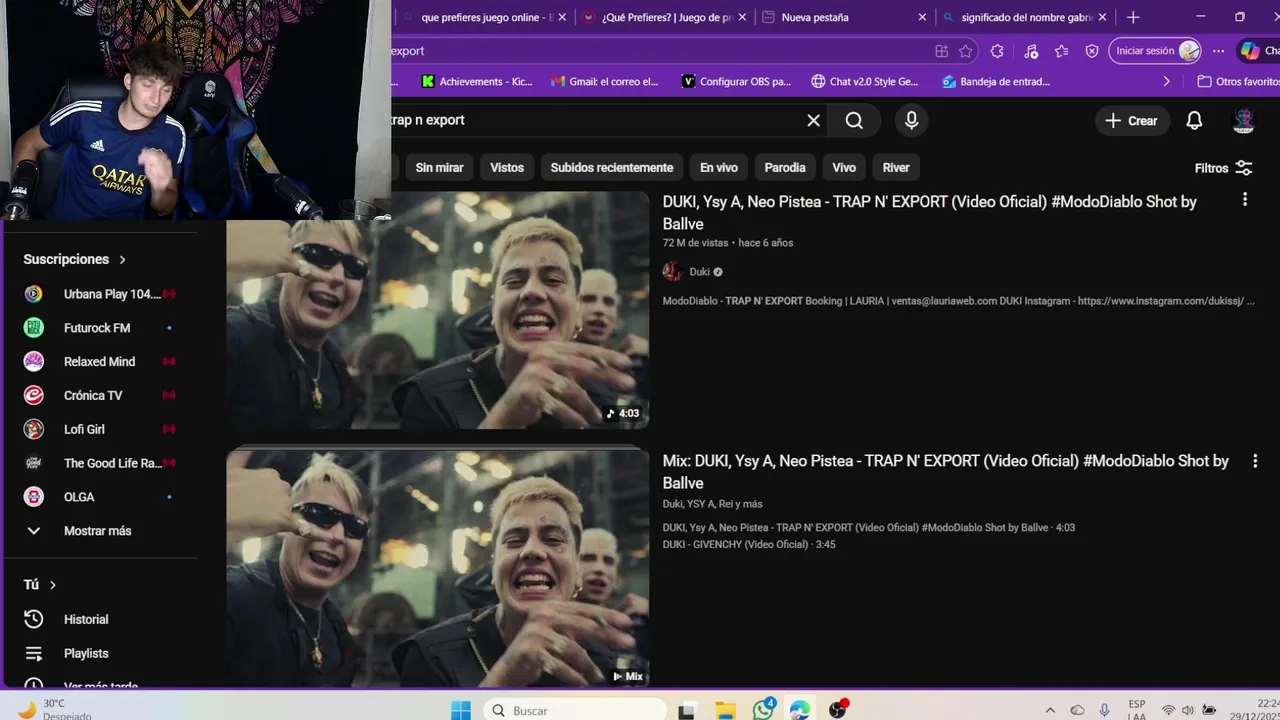1280x720 pixels.
Task: Open Otros favoritos folder
Action: (1238, 82)
